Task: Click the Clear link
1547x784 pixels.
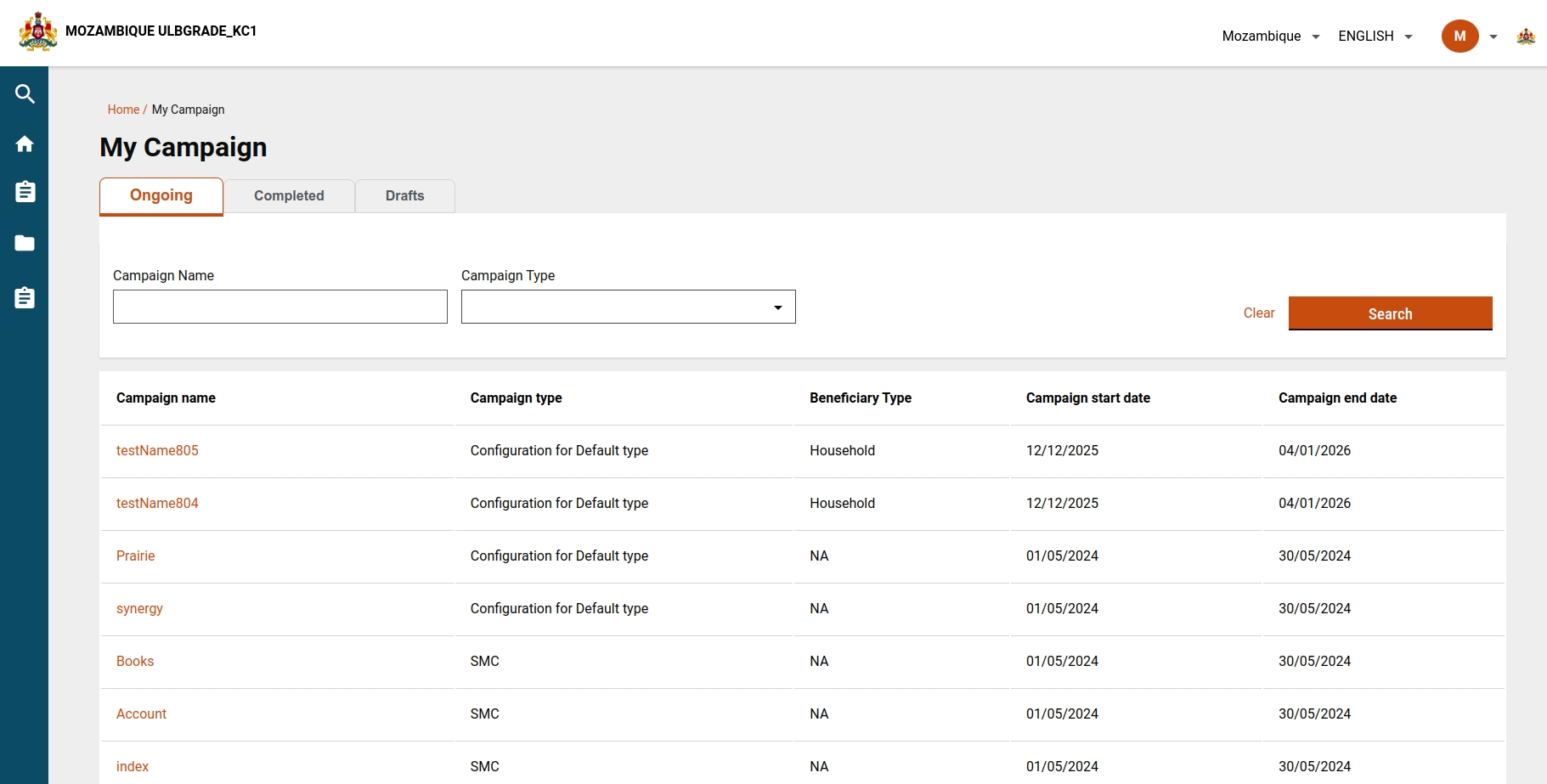Action: (1258, 313)
